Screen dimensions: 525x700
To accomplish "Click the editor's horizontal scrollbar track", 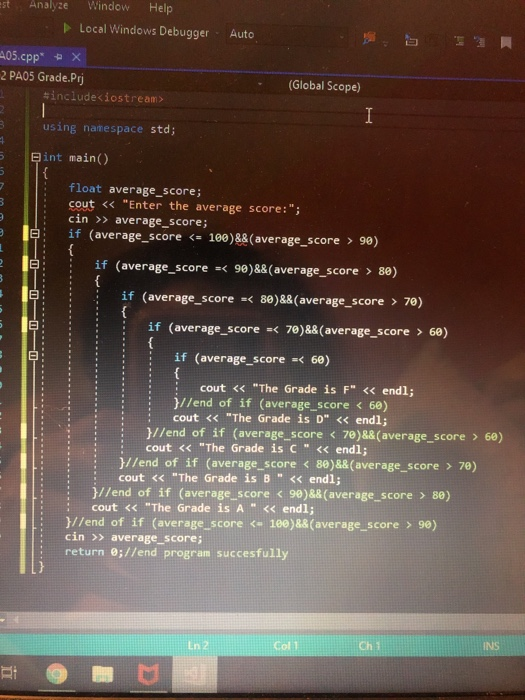I will pyautogui.click(x=272, y=621).
